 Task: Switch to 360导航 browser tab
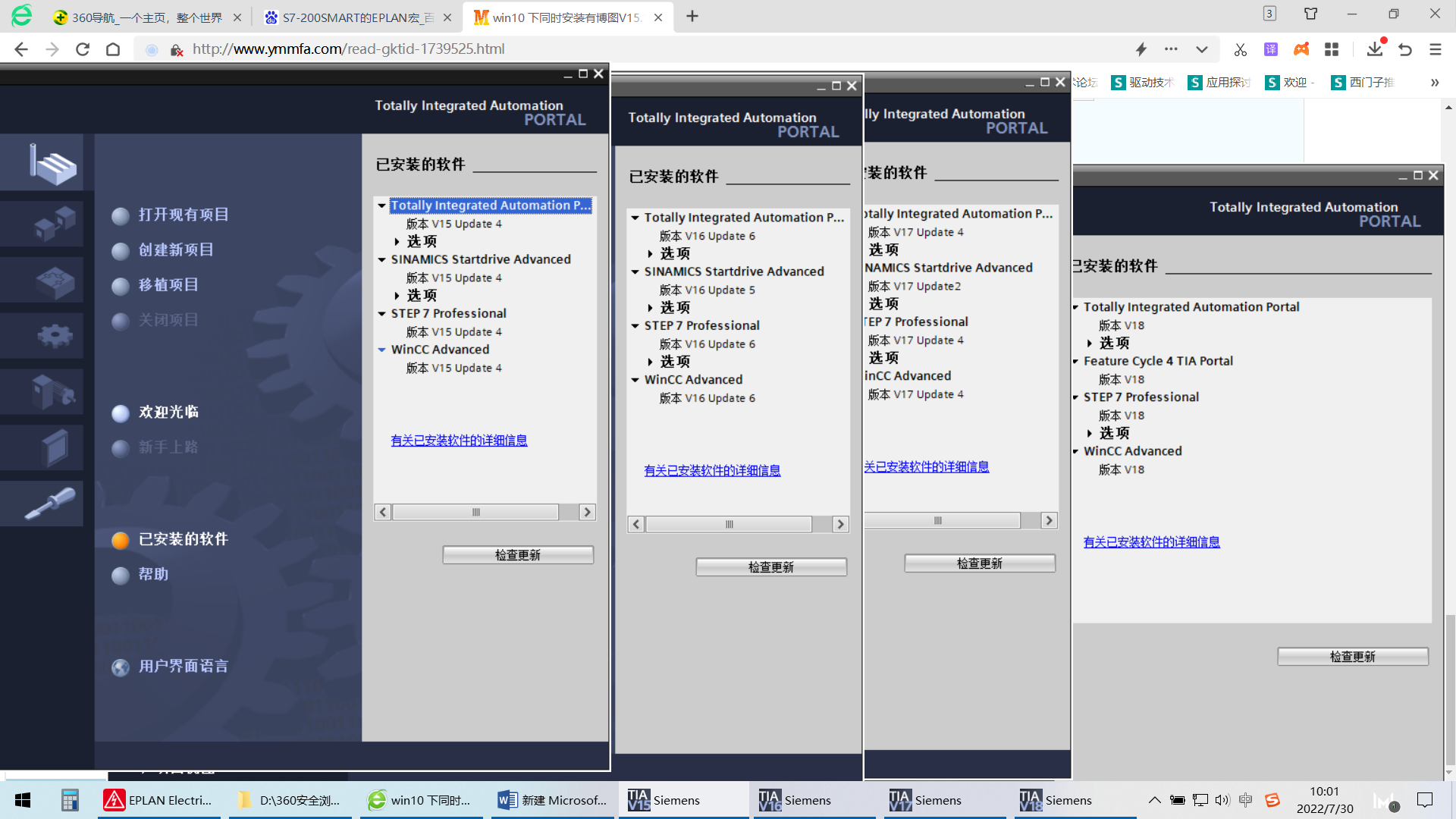coord(146,17)
